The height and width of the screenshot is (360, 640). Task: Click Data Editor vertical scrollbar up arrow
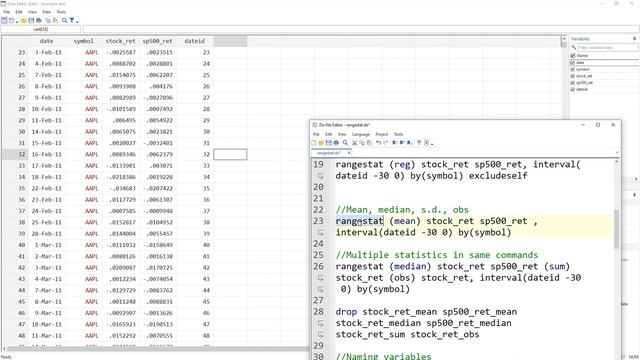(564, 39)
